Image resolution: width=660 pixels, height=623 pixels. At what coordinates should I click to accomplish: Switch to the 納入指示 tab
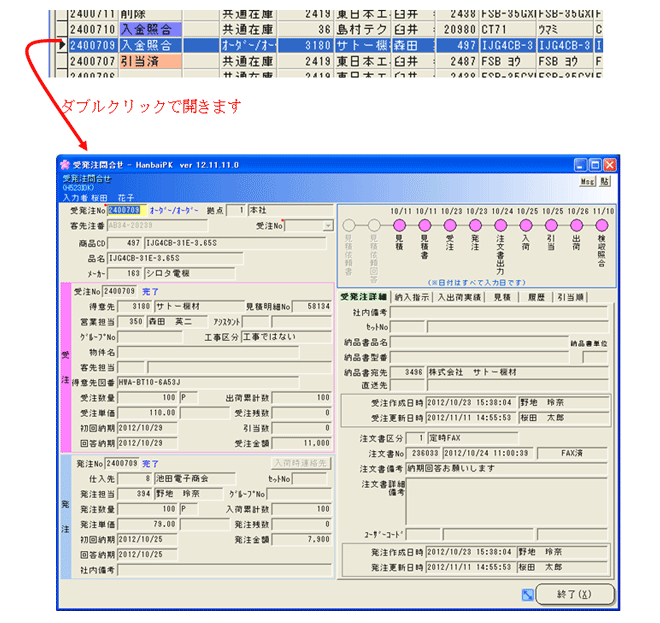411,296
